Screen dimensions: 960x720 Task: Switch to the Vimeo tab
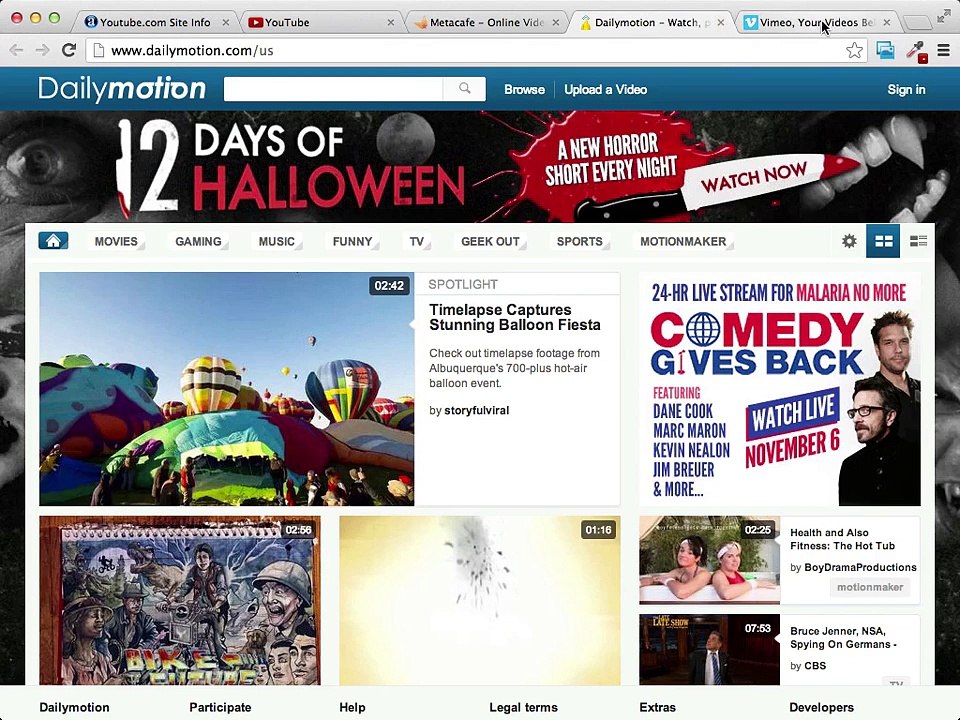coord(817,23)
